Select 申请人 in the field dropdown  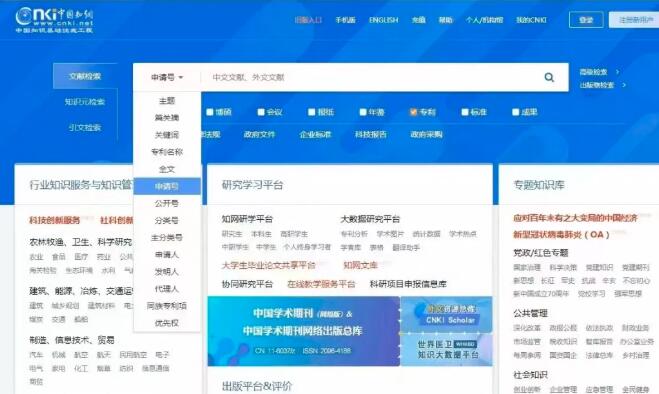167,255
